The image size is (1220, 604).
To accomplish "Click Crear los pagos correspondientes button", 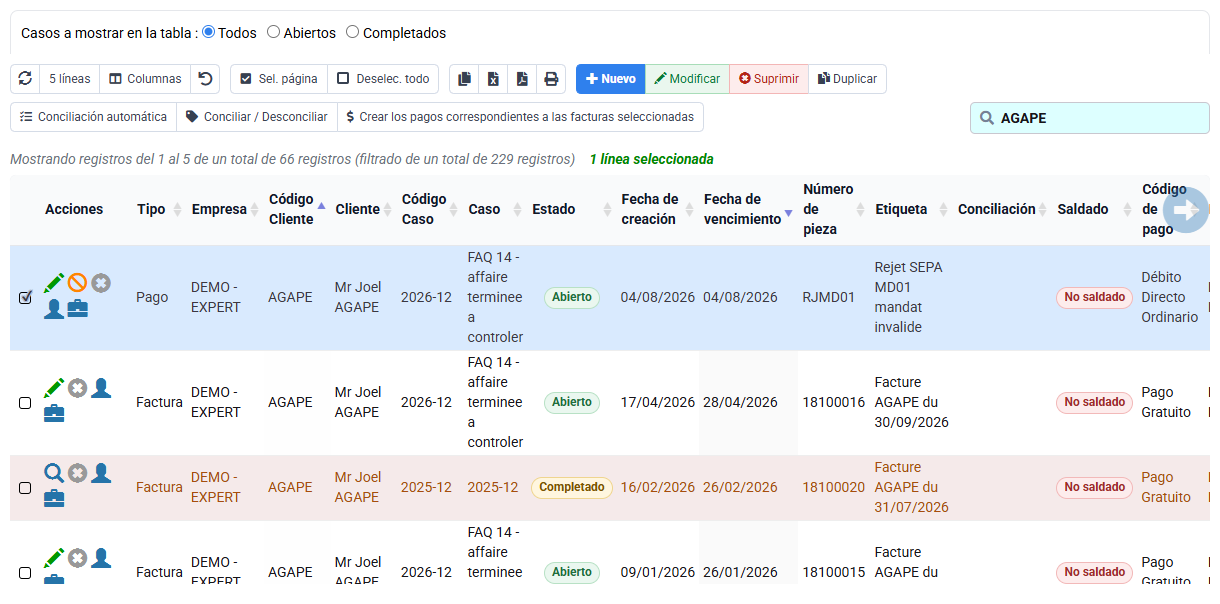I will [520, 117].
